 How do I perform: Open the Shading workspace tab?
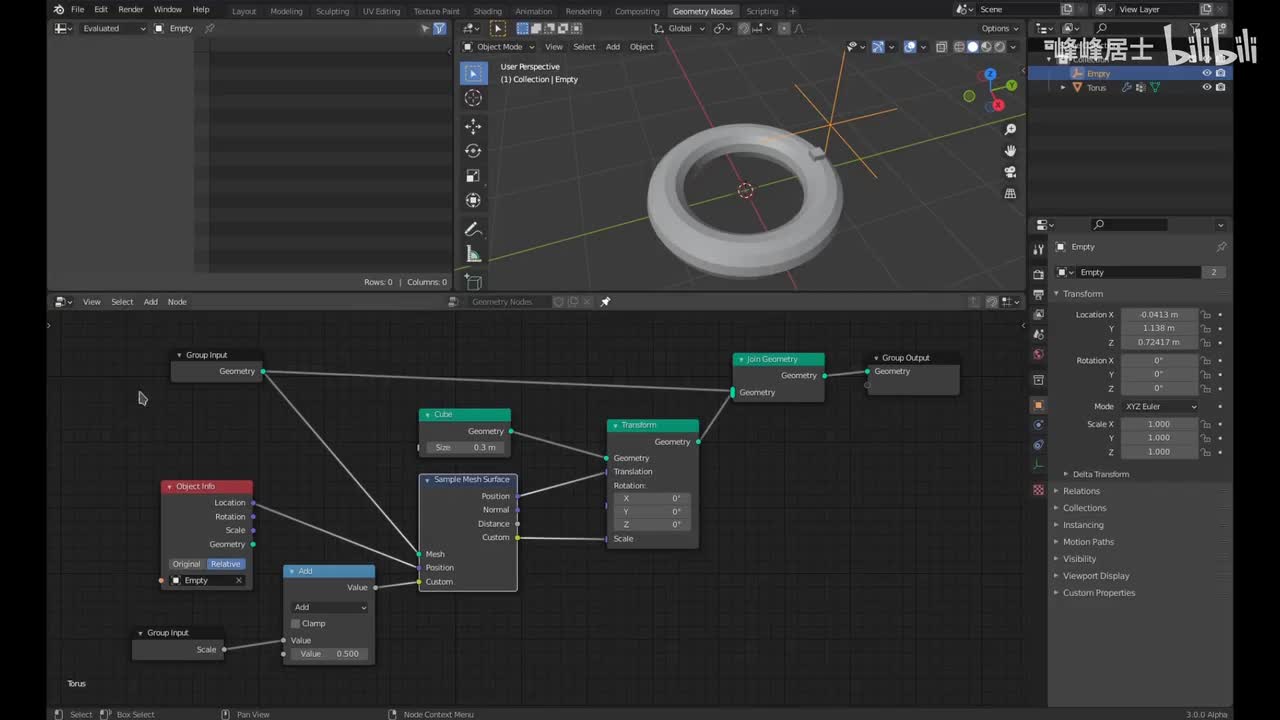[487, 11]
